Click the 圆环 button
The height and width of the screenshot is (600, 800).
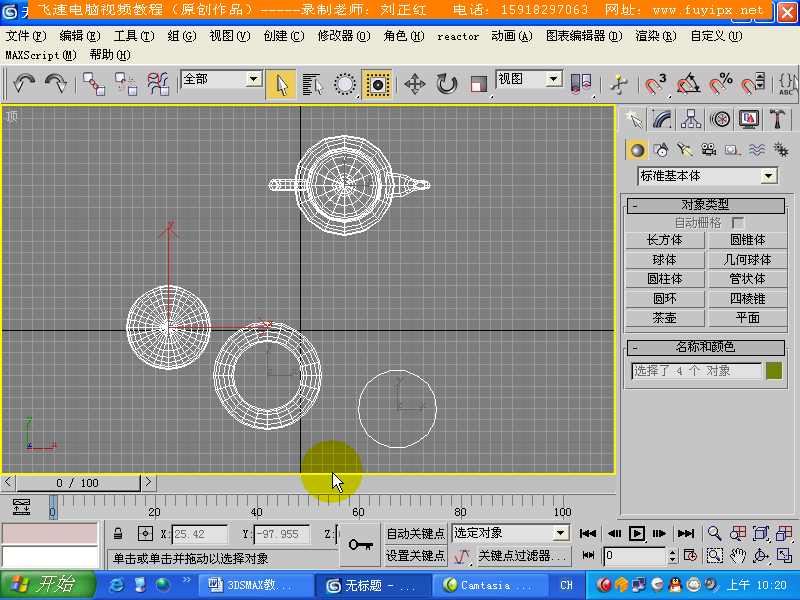point(664,298)
